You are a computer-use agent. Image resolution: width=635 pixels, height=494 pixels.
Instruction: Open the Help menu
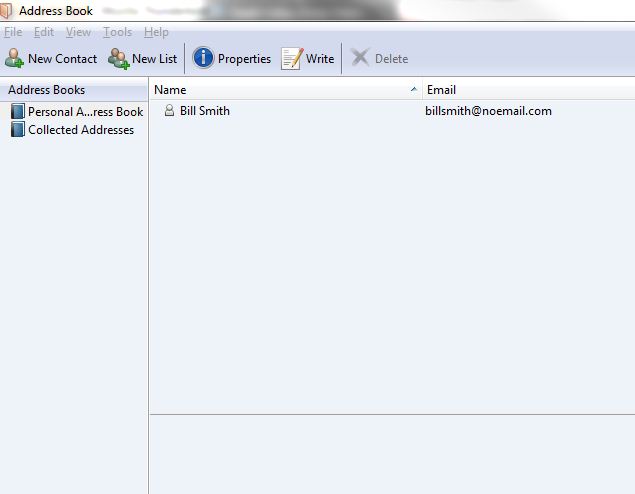click(x=156, y=32)
